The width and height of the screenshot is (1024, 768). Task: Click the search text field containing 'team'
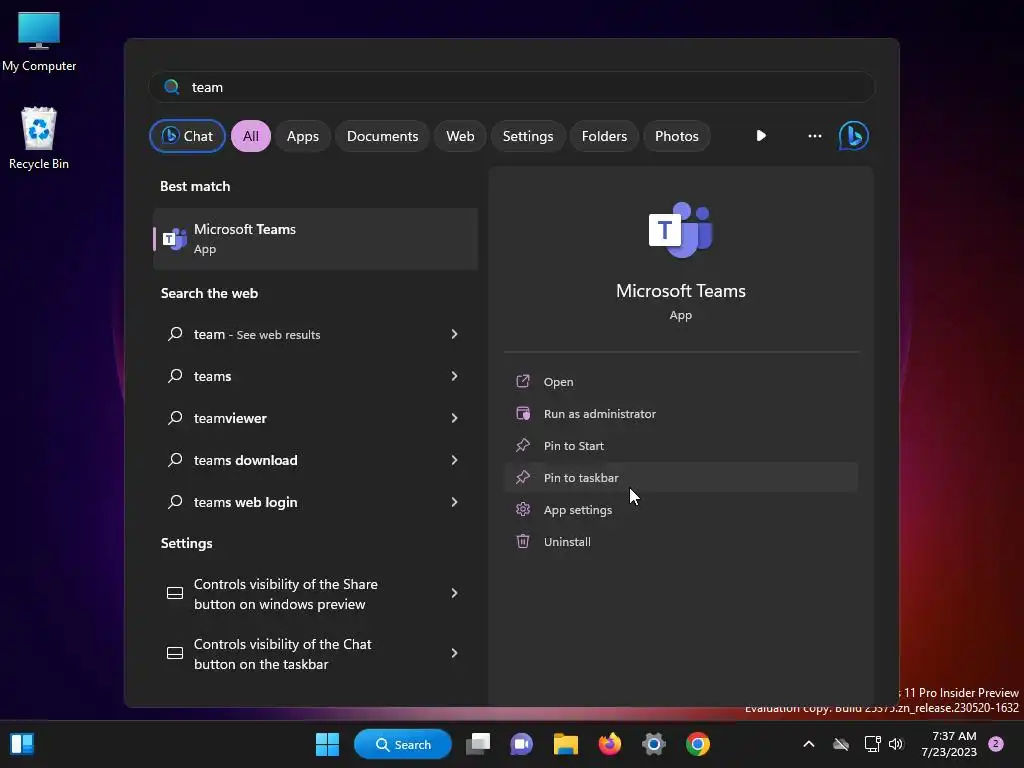(x=511, y=87)
